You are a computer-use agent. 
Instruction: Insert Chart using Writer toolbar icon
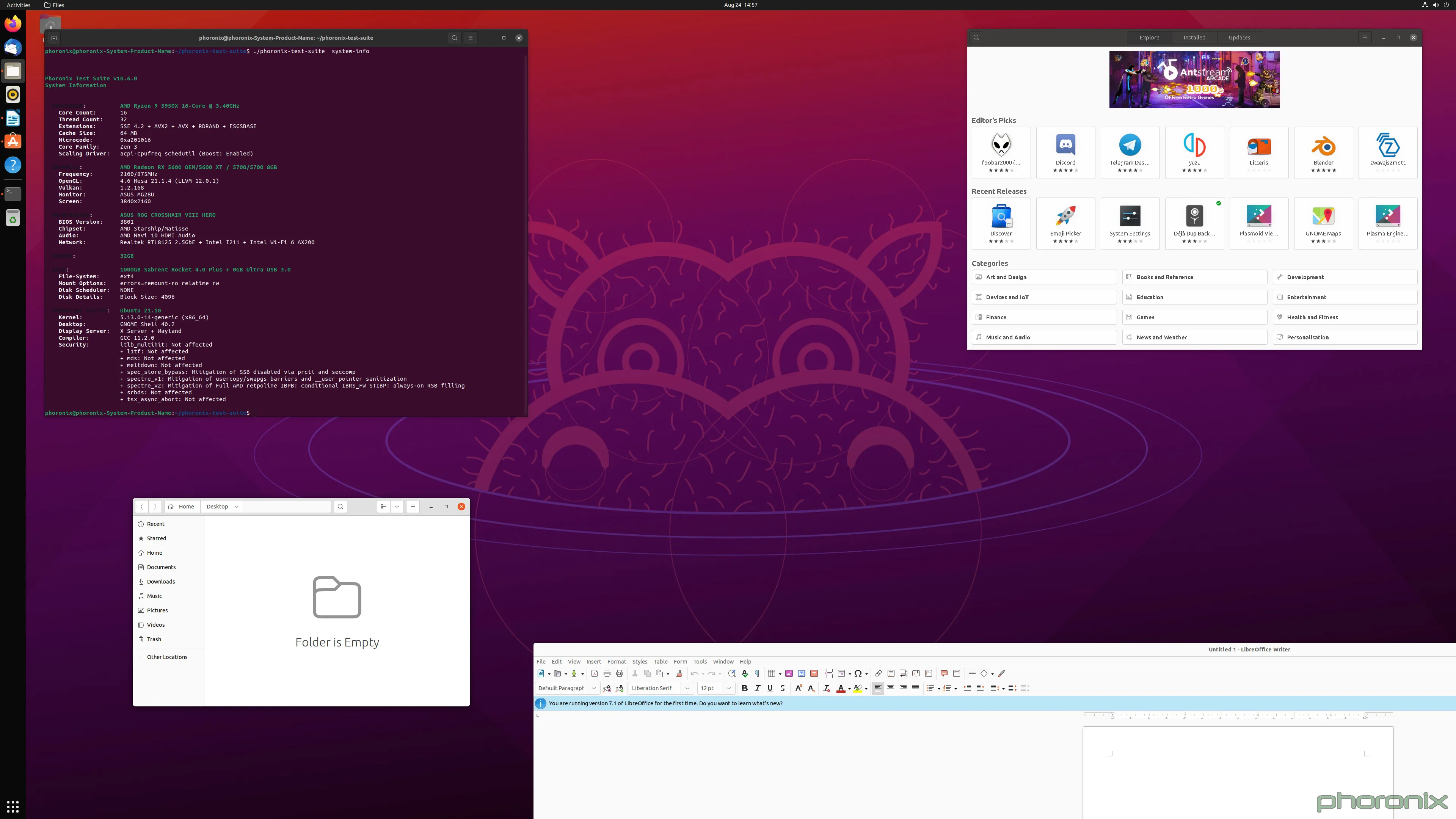(802, 673)
